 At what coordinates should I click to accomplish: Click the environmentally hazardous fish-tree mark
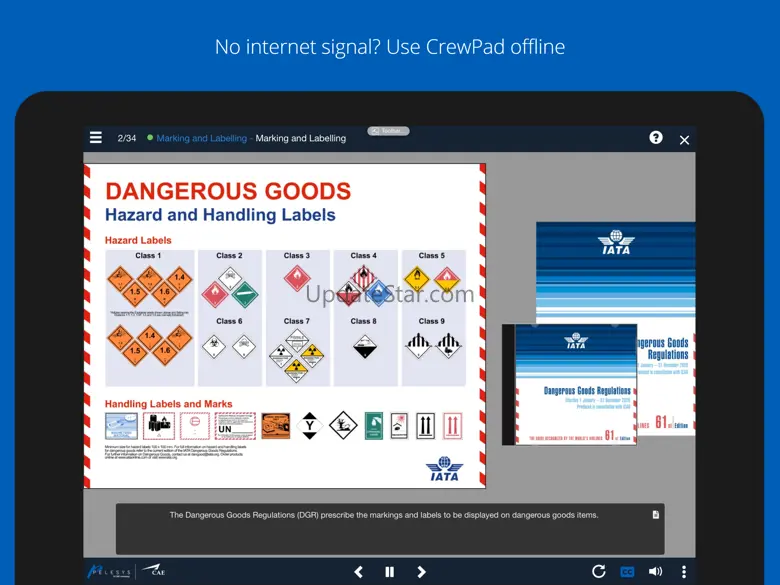(x=343, y=426)
